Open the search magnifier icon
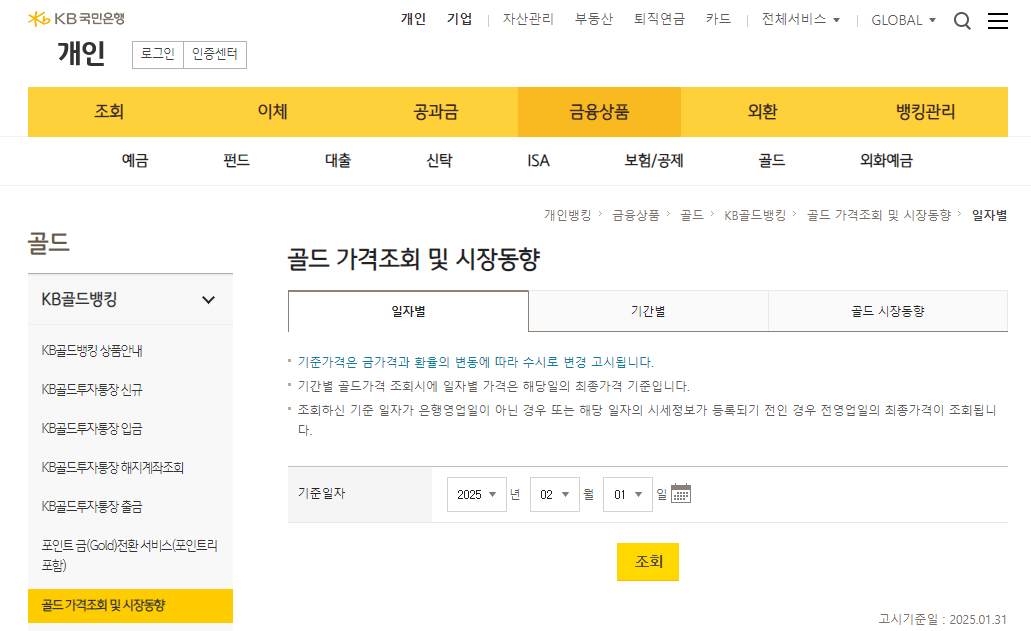 (x=962, y=21)
